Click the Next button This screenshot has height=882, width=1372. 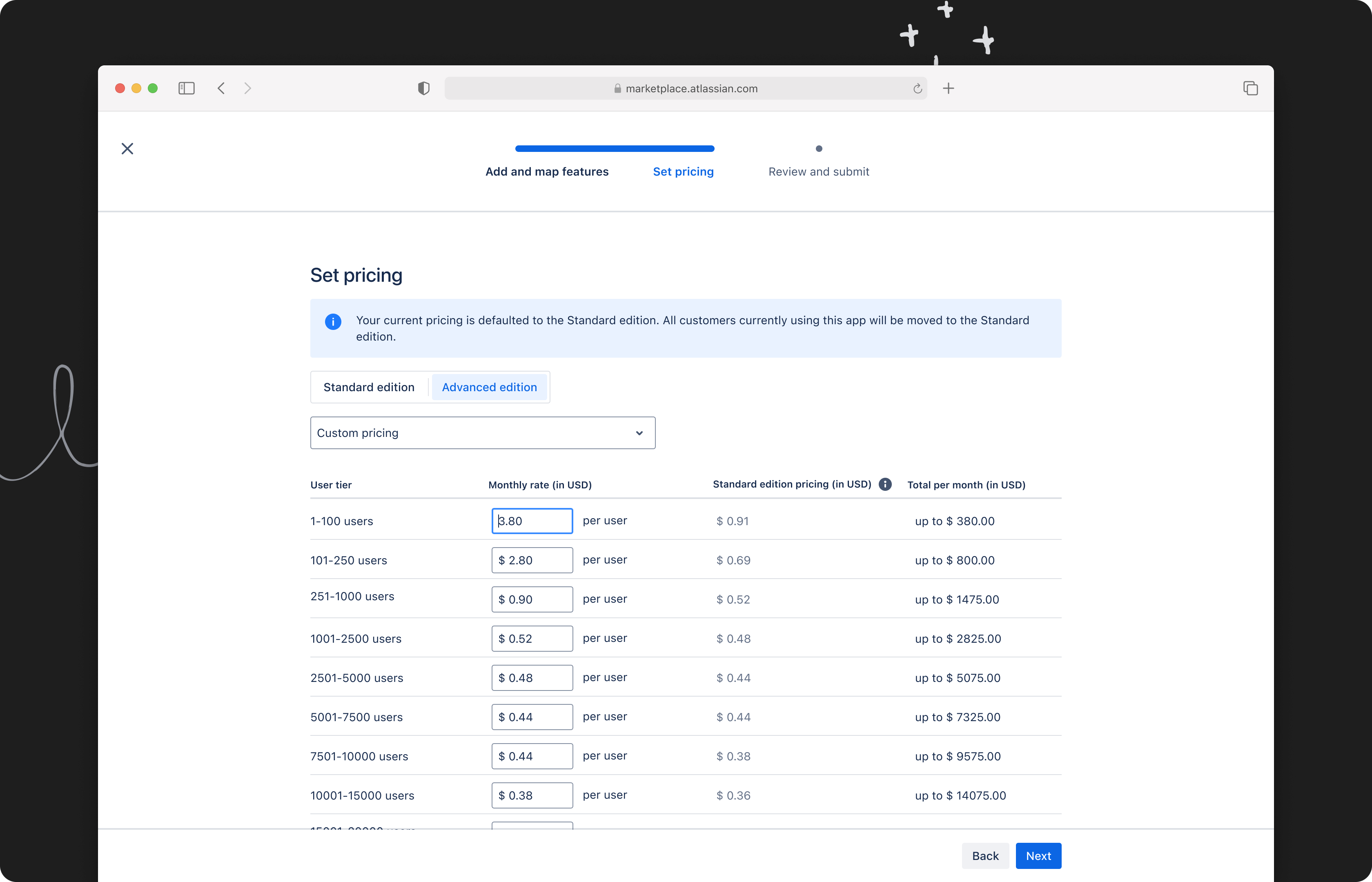[x=1038, y=855]
